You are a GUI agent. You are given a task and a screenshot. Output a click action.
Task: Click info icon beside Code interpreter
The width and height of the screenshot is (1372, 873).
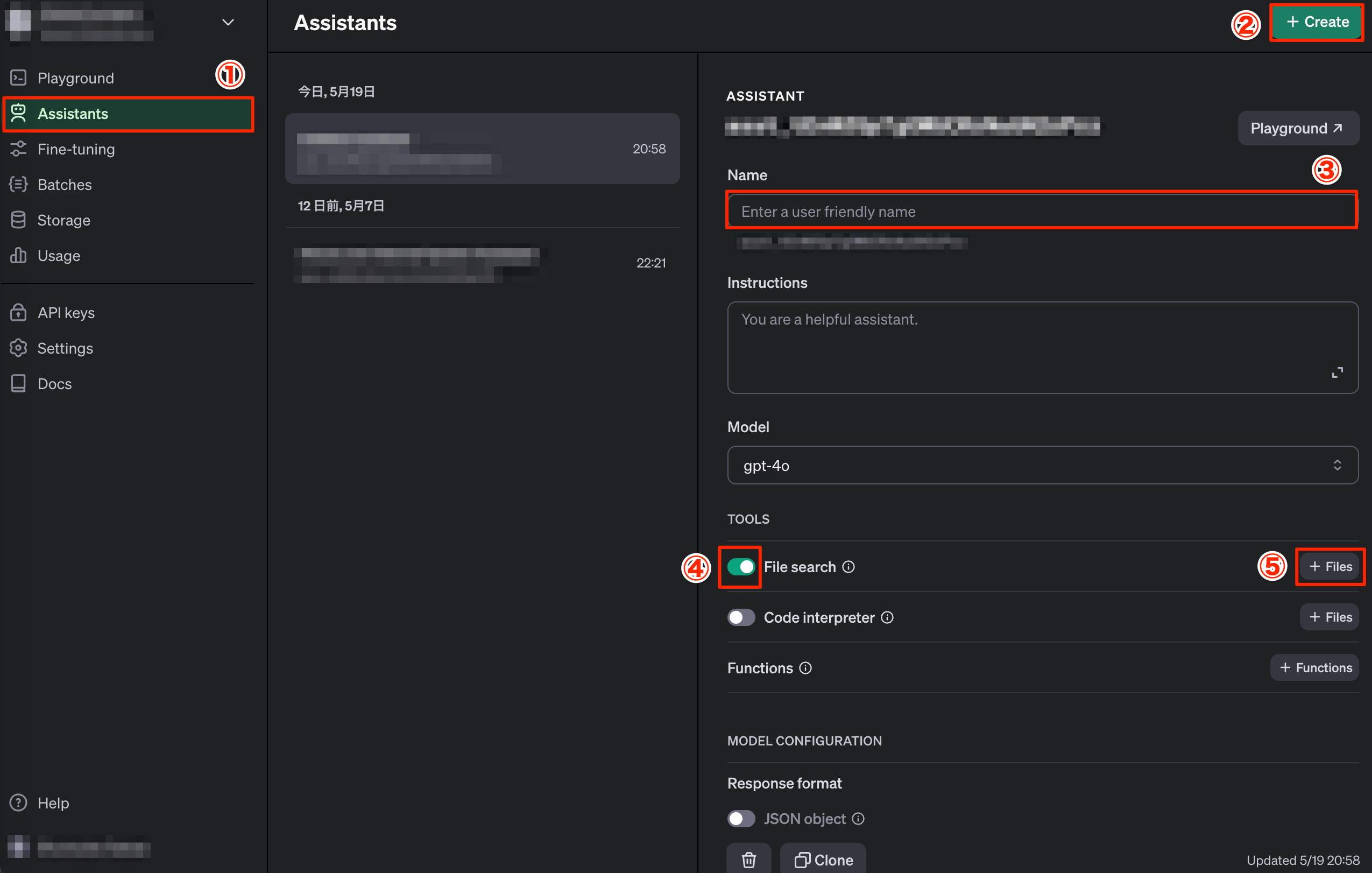[x=887, y=617]
